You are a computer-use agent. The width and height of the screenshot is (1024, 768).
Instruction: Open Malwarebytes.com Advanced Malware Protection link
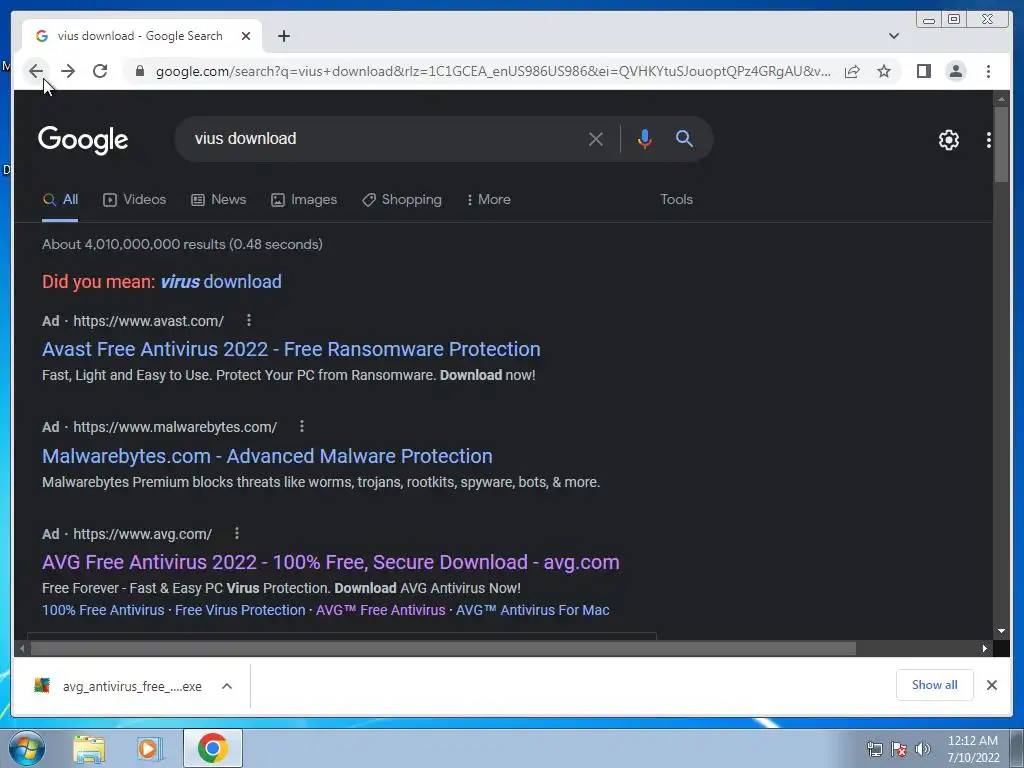pos(267,456)
